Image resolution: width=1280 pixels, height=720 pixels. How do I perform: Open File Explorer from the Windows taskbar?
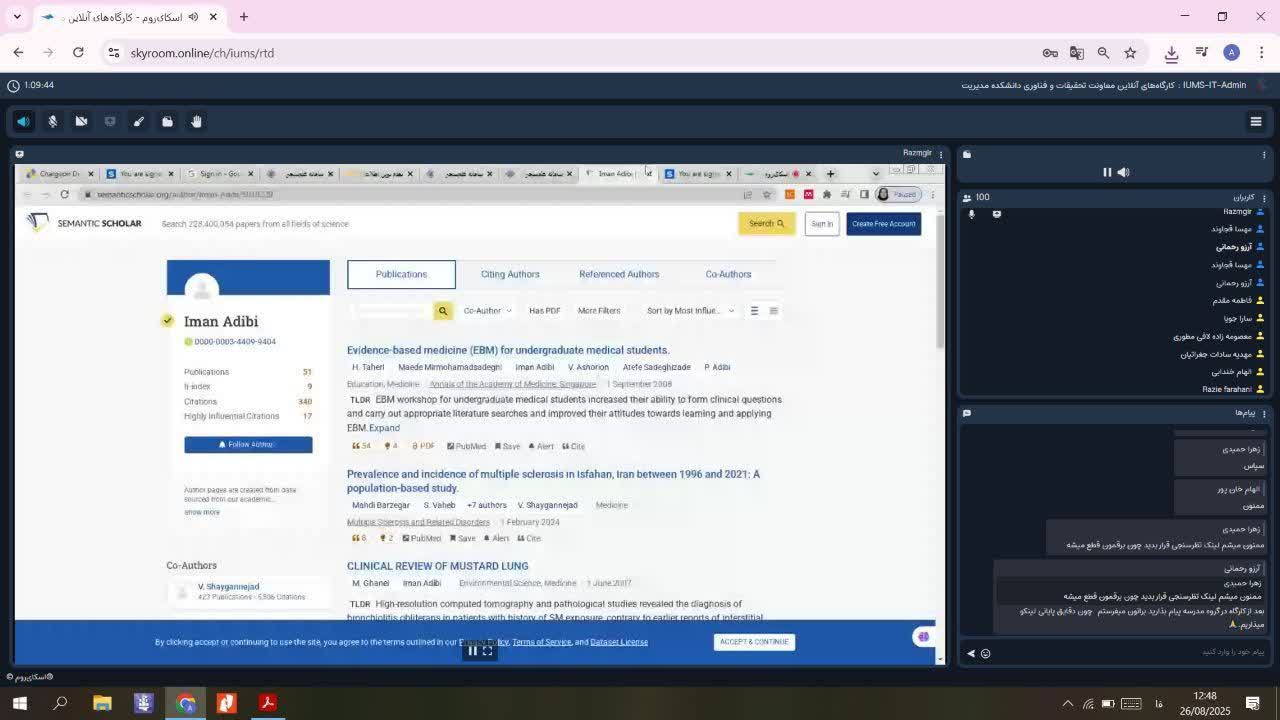[x=102, y=703]
